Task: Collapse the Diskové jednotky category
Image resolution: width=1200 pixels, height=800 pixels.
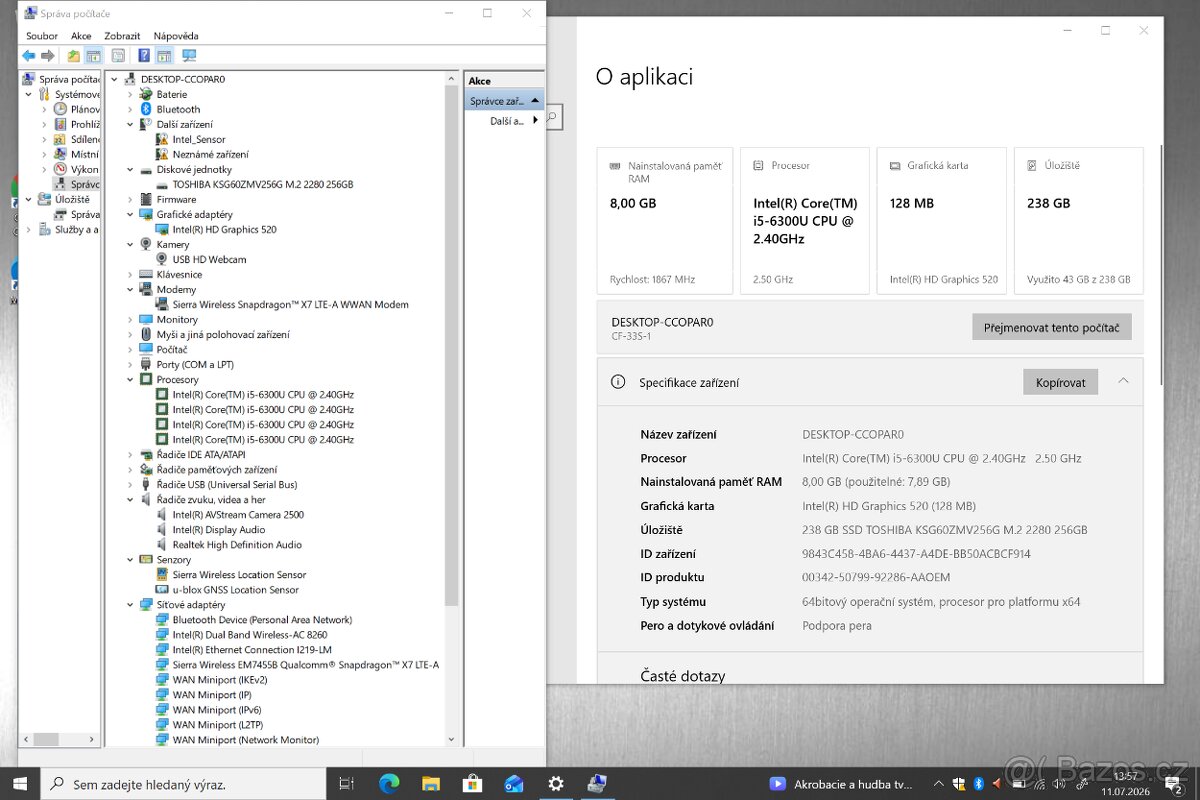Action: pyautogui.click(x=130, y=169)
